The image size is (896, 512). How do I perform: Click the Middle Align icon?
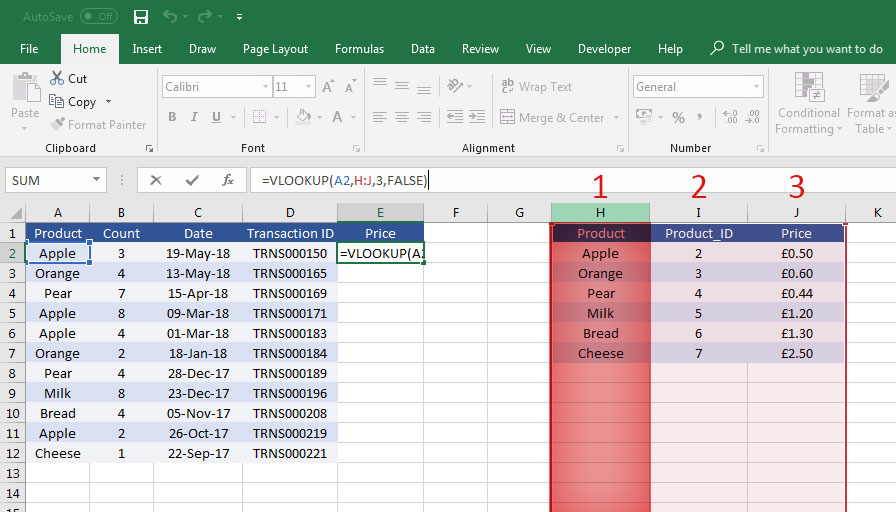[402, 86]
